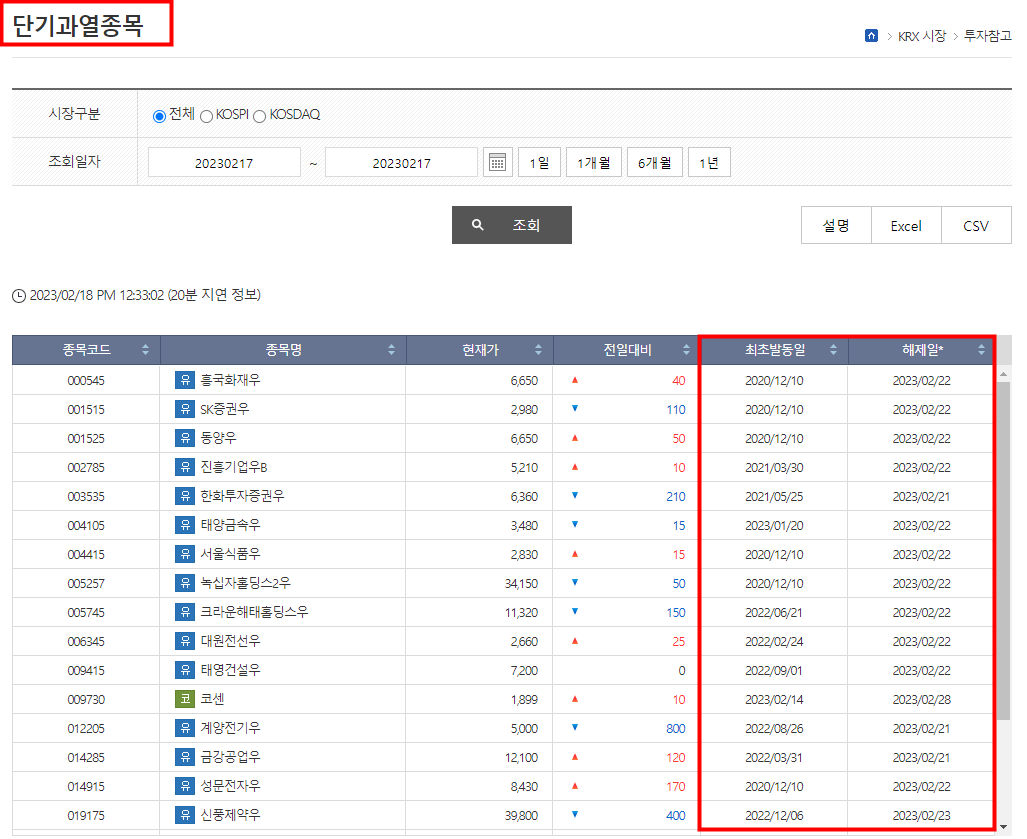Export table data to Excel

[905, 226]
